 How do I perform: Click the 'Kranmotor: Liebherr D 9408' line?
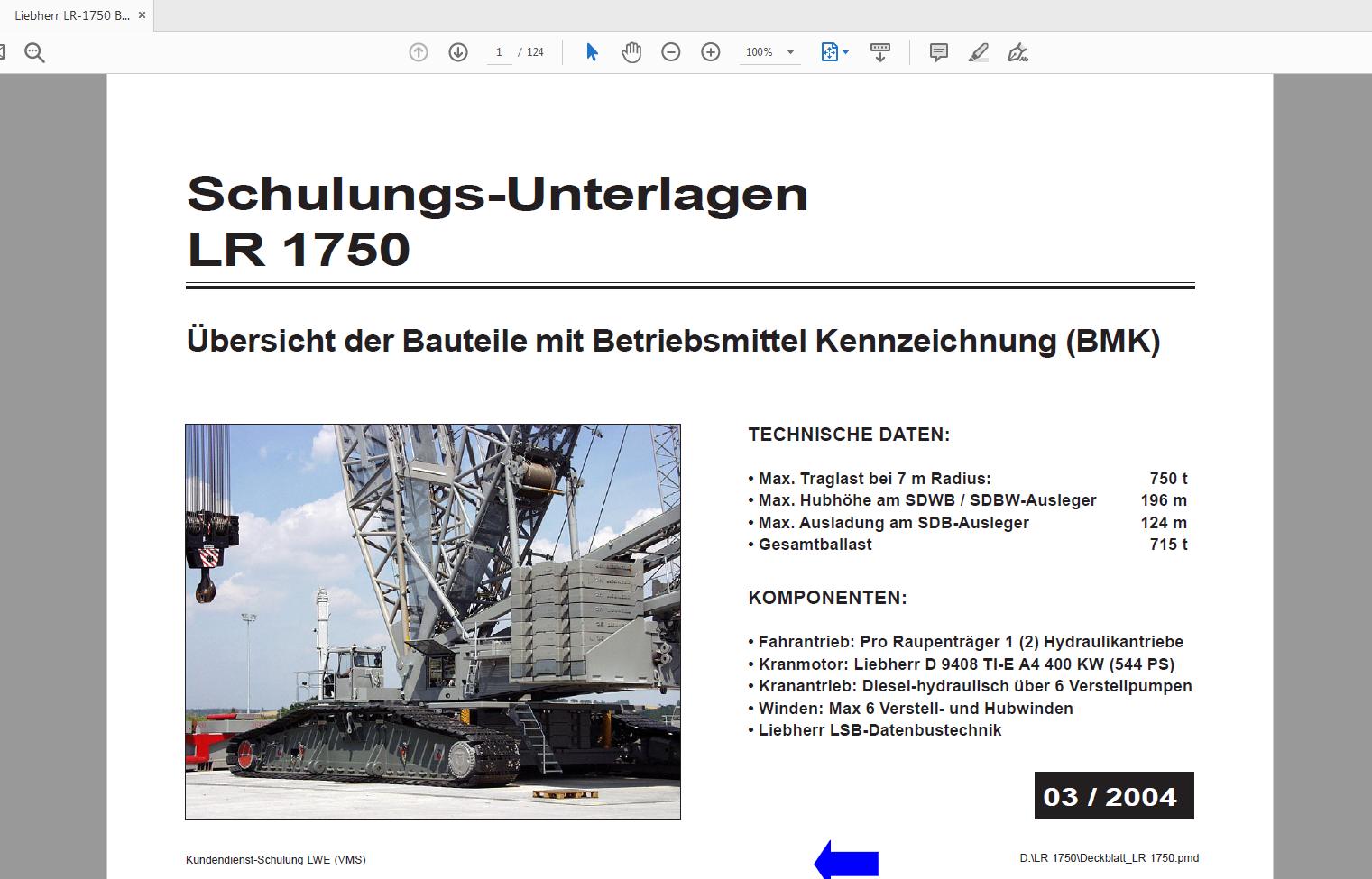click(962, 664)
